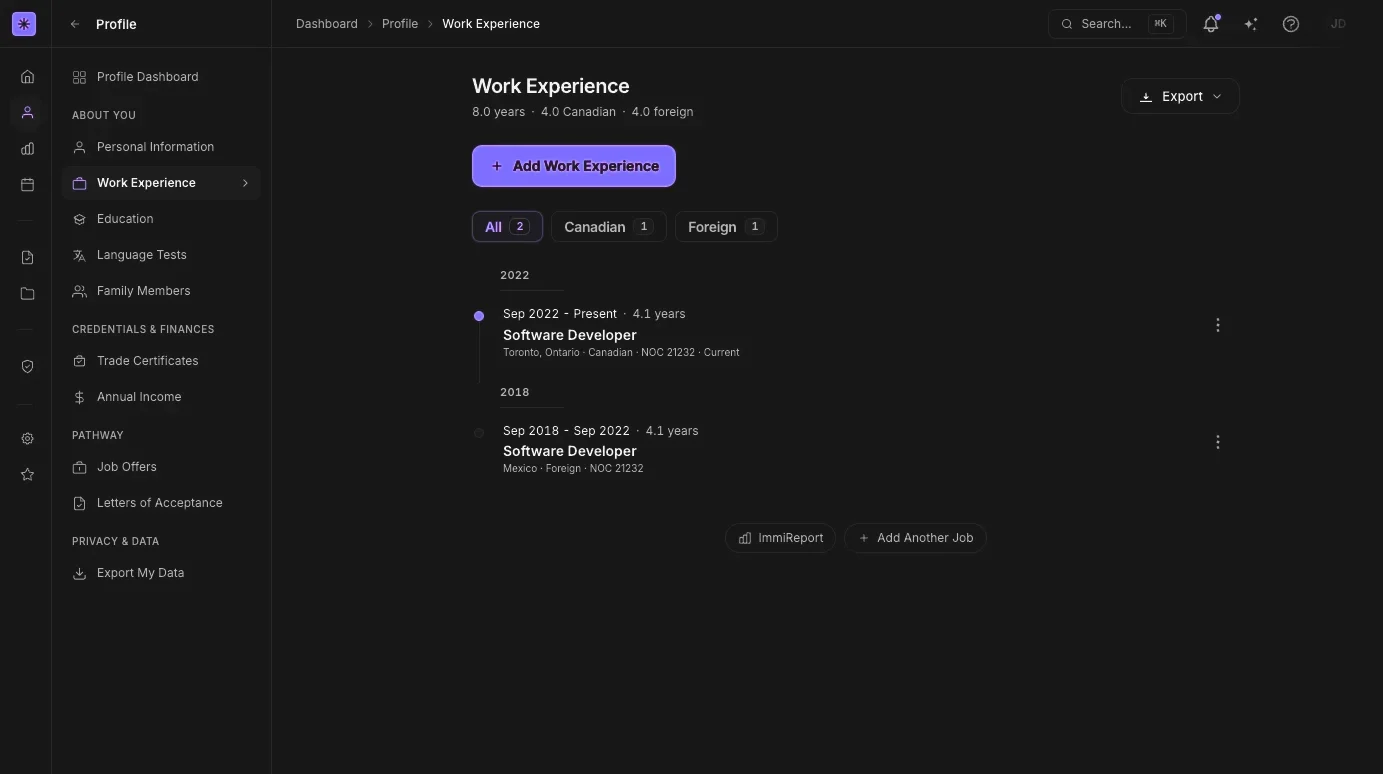Select the Sep 2022 timeline dot
1383x774 pixels.
(479, 316)
